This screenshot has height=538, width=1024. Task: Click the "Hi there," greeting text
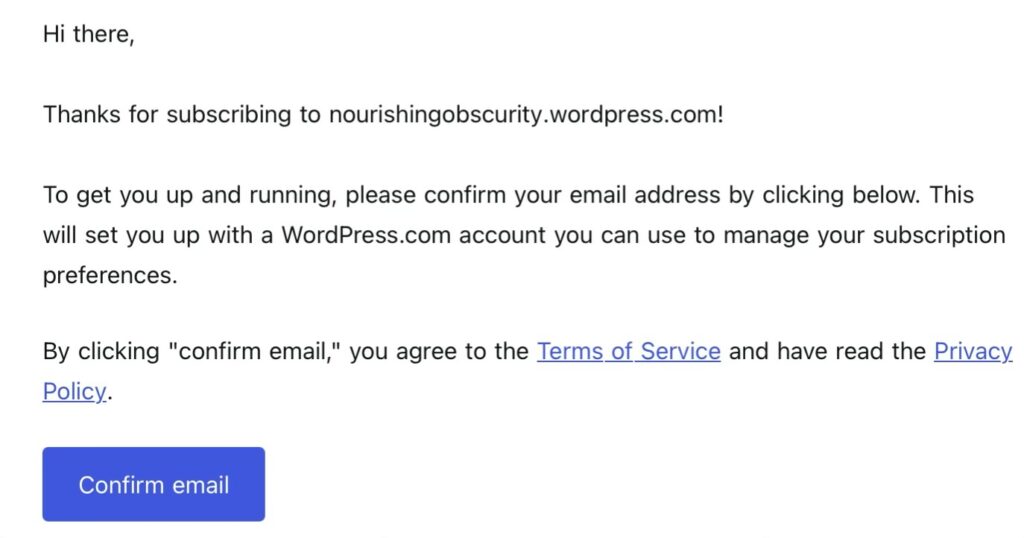coord(88,34)
